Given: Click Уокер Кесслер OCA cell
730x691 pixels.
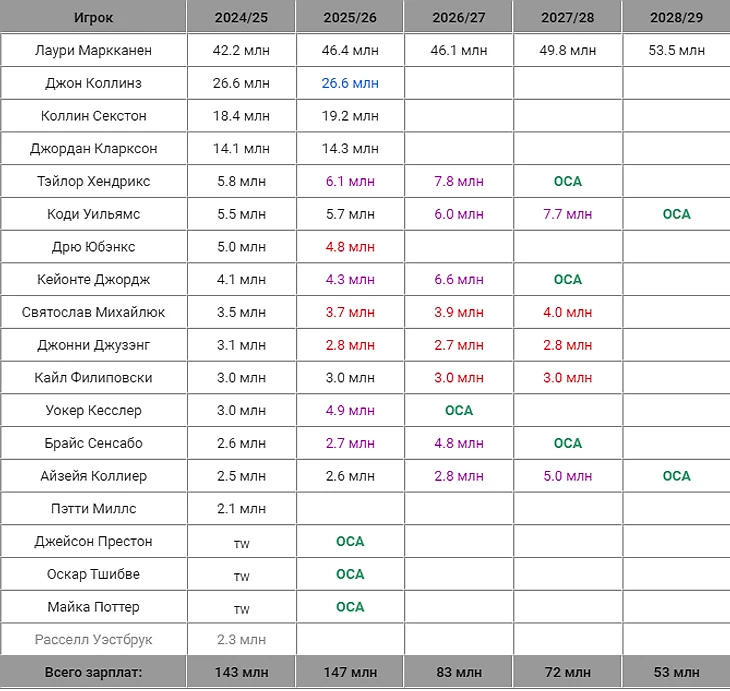Looking at the screenshot, I should 458,410.
